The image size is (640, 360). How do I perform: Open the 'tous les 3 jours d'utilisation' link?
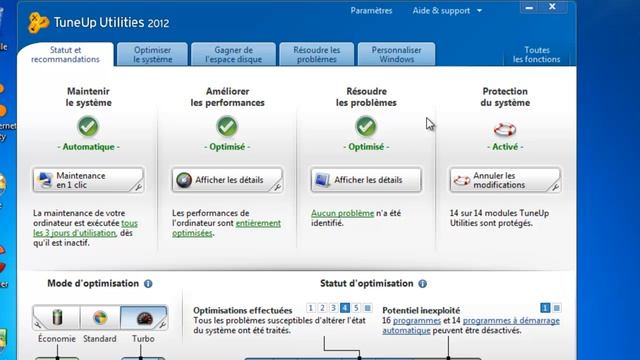point(85,228)
